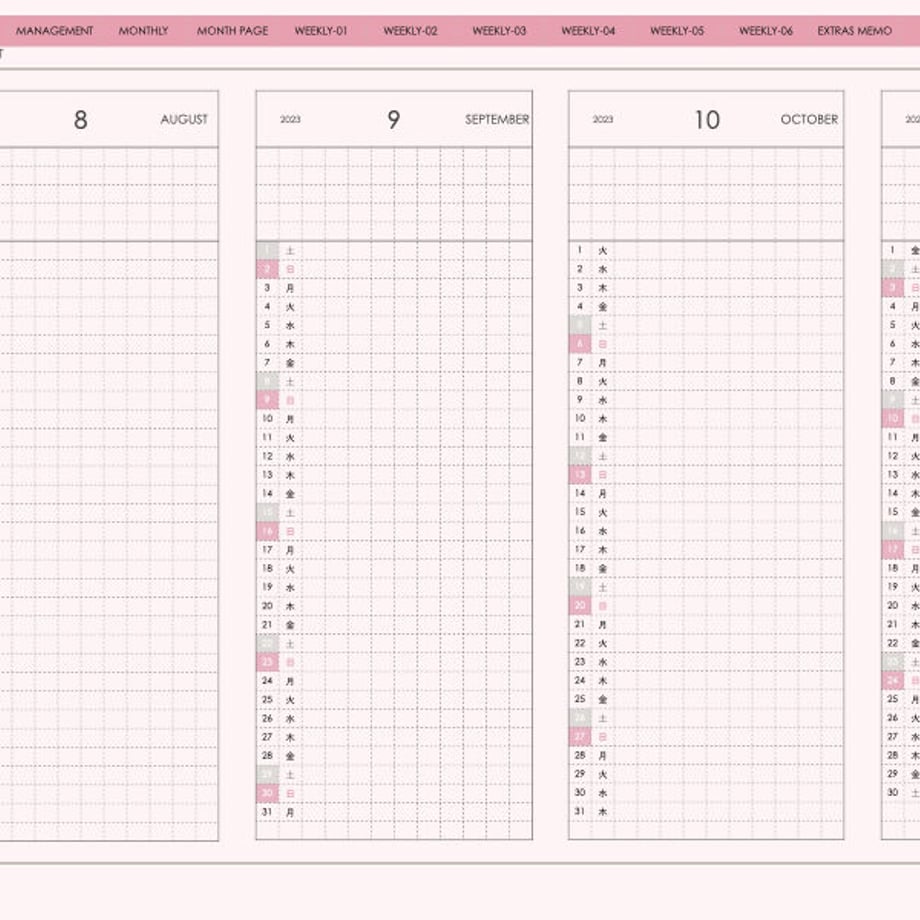Click the October 11 金 row

[x=706, y=437]
